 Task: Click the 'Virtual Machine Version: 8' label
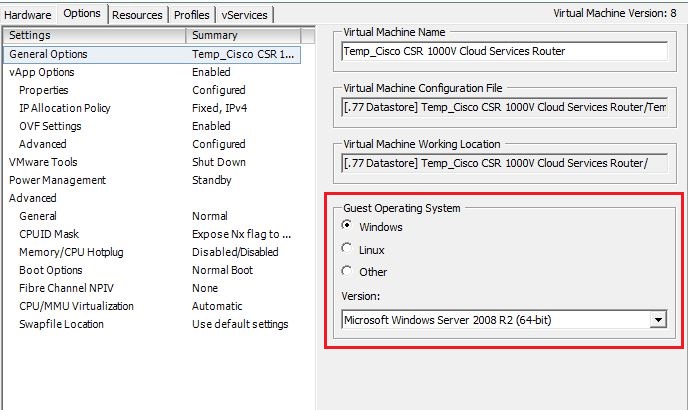pos(614,13)
